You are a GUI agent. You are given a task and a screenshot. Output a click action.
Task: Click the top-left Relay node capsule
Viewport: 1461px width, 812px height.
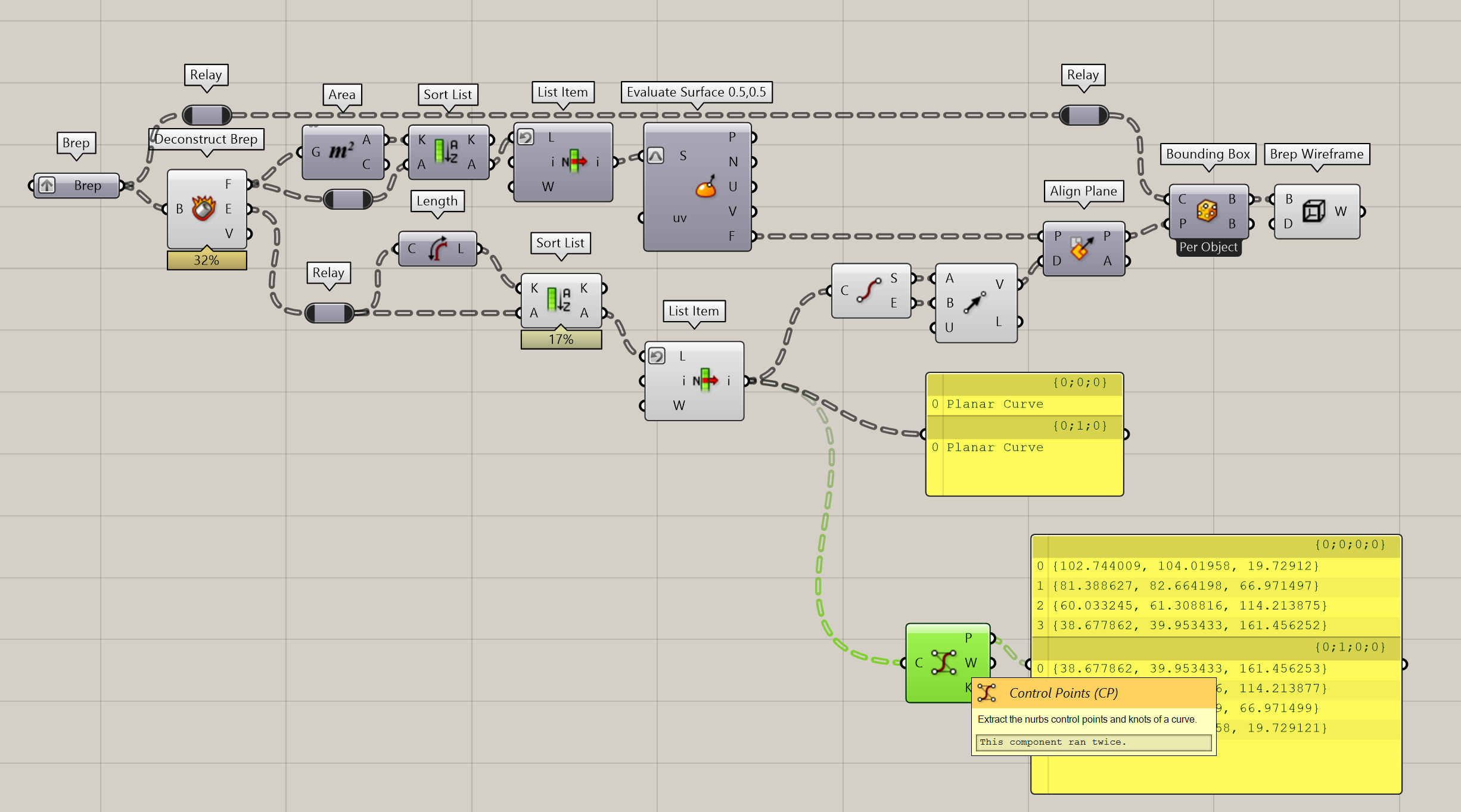(x=207, y=115)
